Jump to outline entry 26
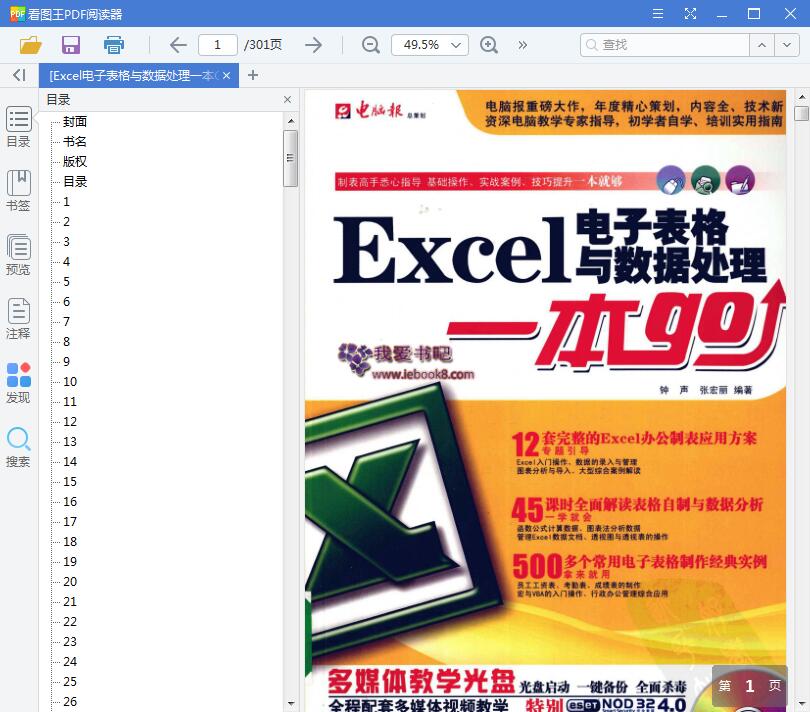810x712 pixels. (70, 702)
